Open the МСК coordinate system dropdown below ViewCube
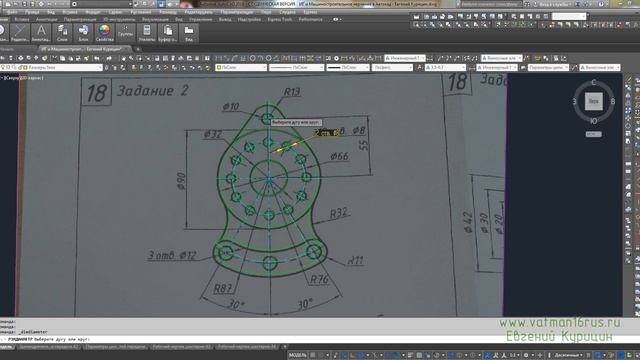This screenshot has height=360, width=640. (593, 134)
